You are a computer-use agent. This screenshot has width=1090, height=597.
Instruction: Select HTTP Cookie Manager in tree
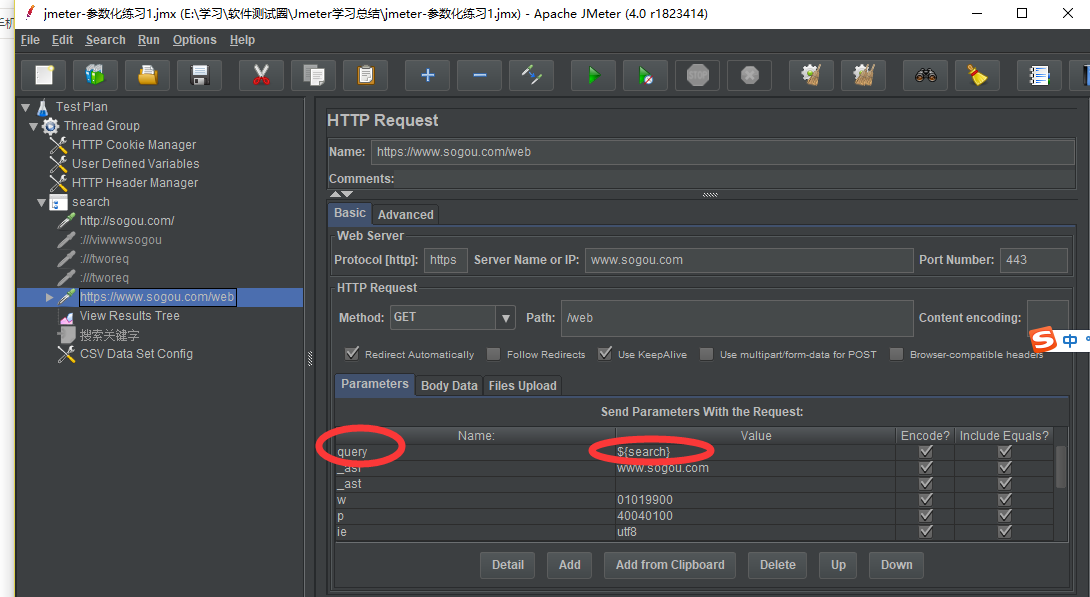point(133,145)
